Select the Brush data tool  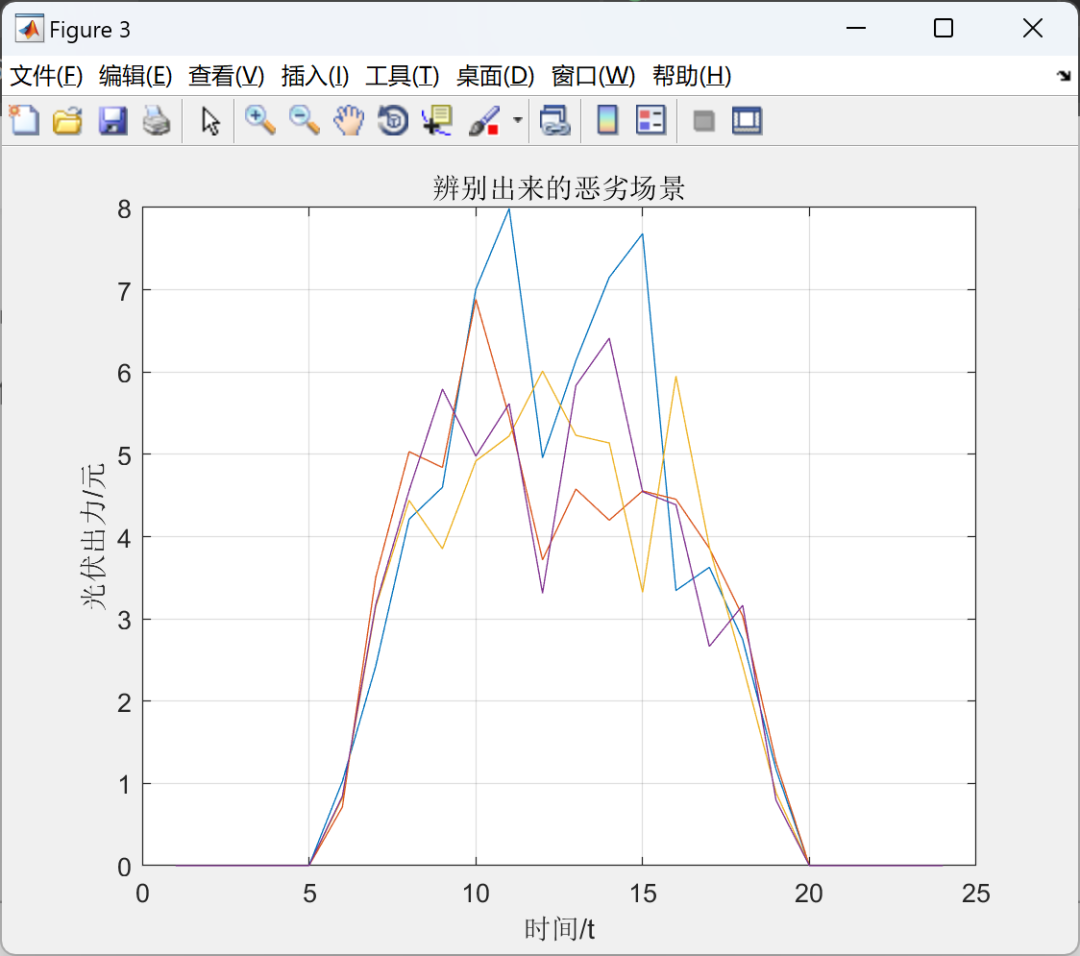(484, 121)
